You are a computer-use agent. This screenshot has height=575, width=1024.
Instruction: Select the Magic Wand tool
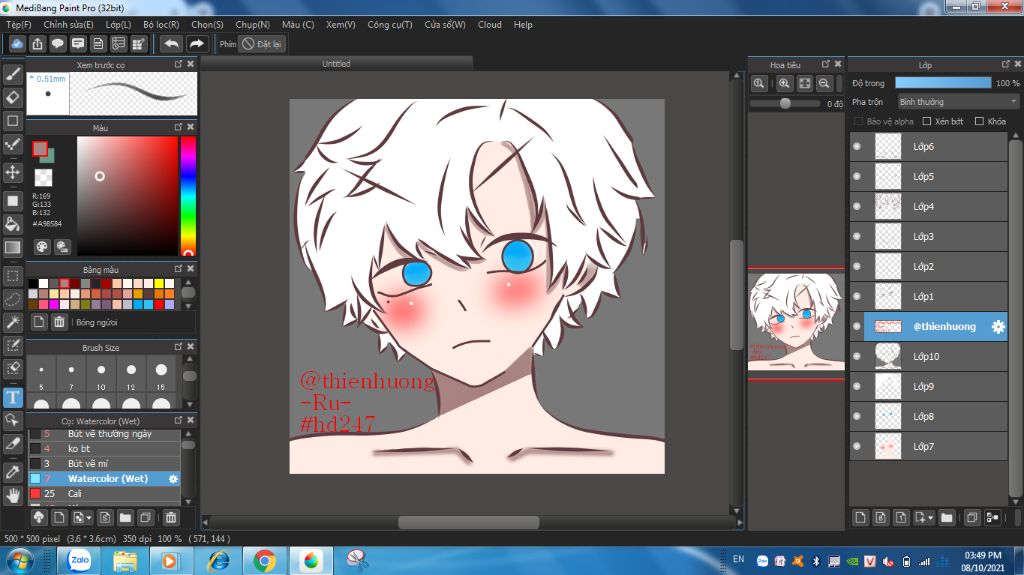tap(13, 322)
